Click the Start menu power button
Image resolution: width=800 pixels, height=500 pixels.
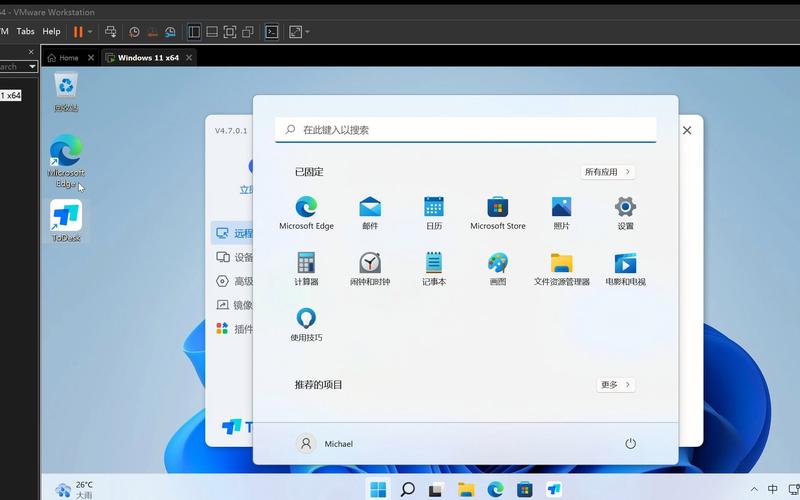[x=631, y=443]
